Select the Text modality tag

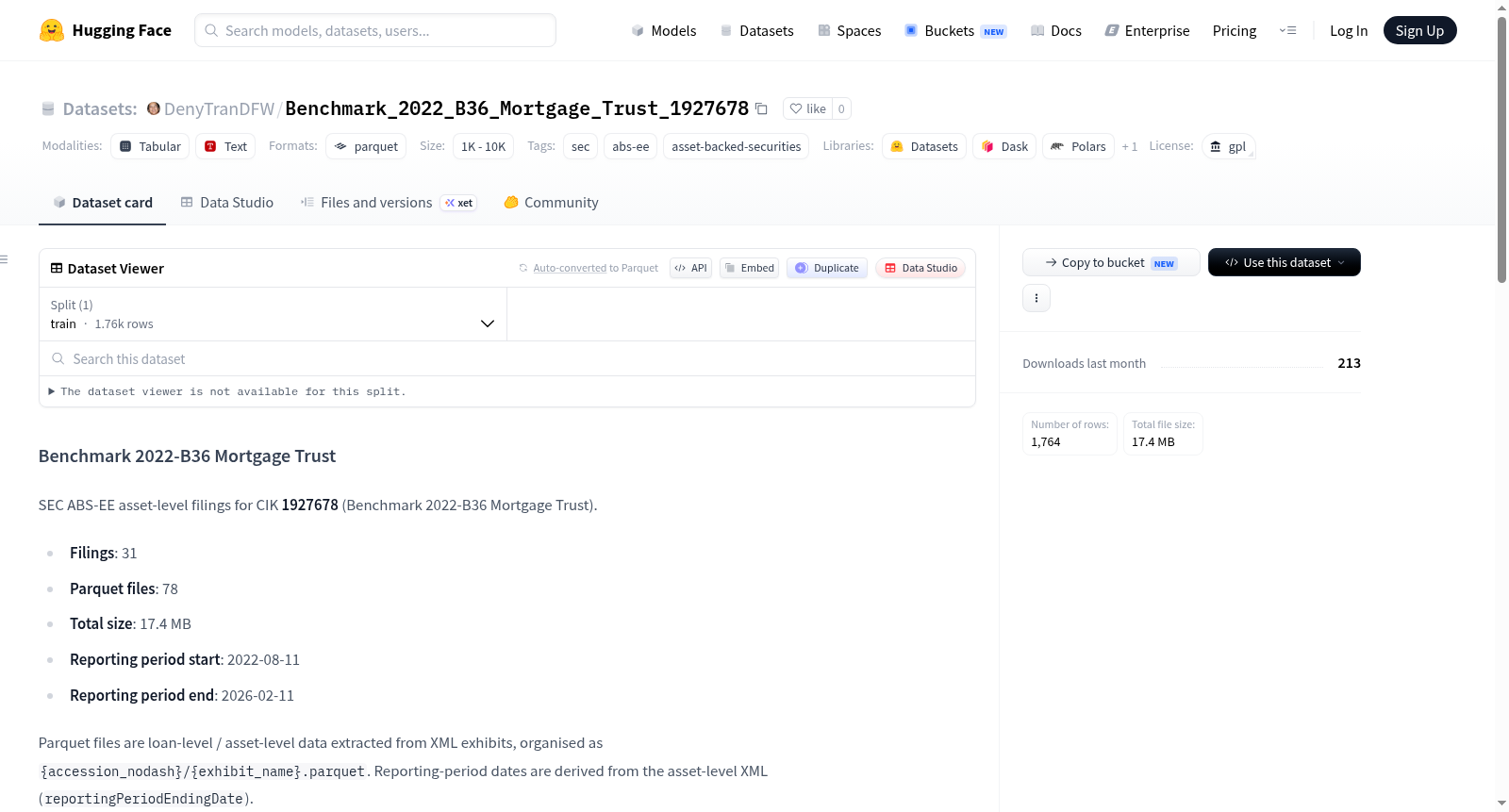[x=225, y=146]
